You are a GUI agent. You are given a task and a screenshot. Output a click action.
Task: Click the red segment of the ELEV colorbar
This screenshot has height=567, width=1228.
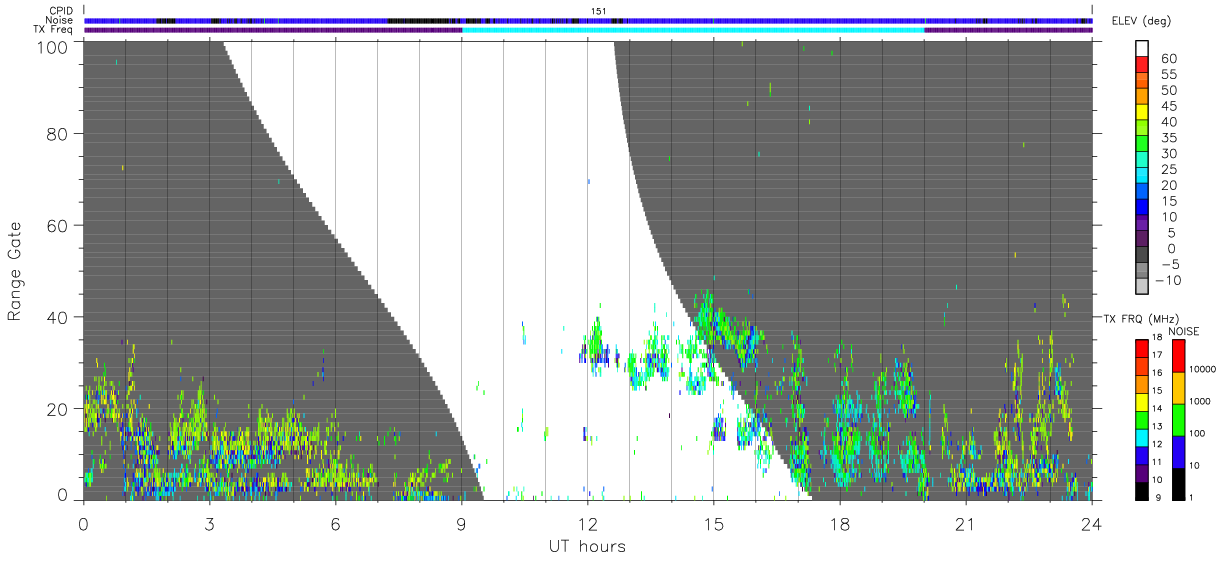tap(1142, 66)
